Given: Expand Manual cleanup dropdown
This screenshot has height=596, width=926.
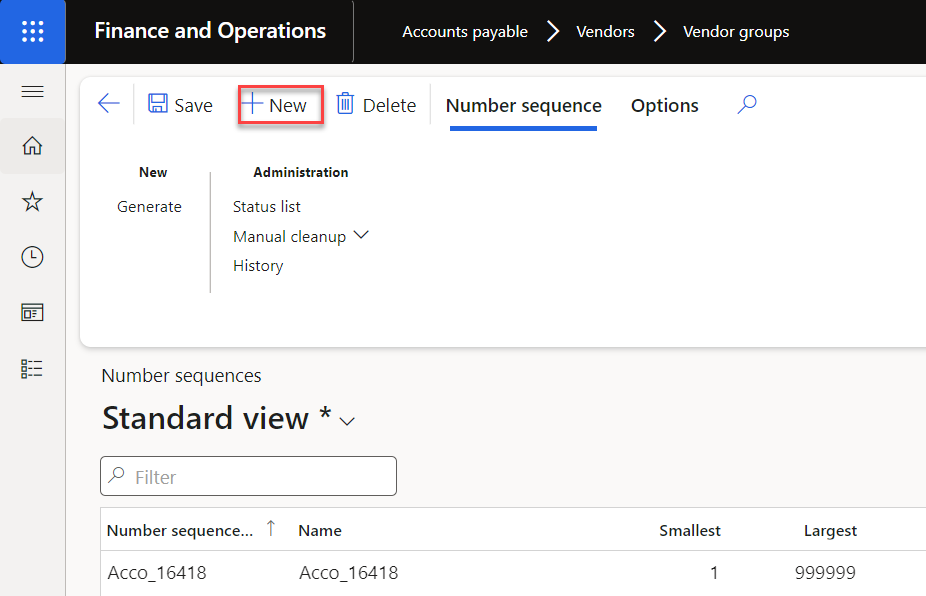Looking at the screenshot, I should [301, 236].
